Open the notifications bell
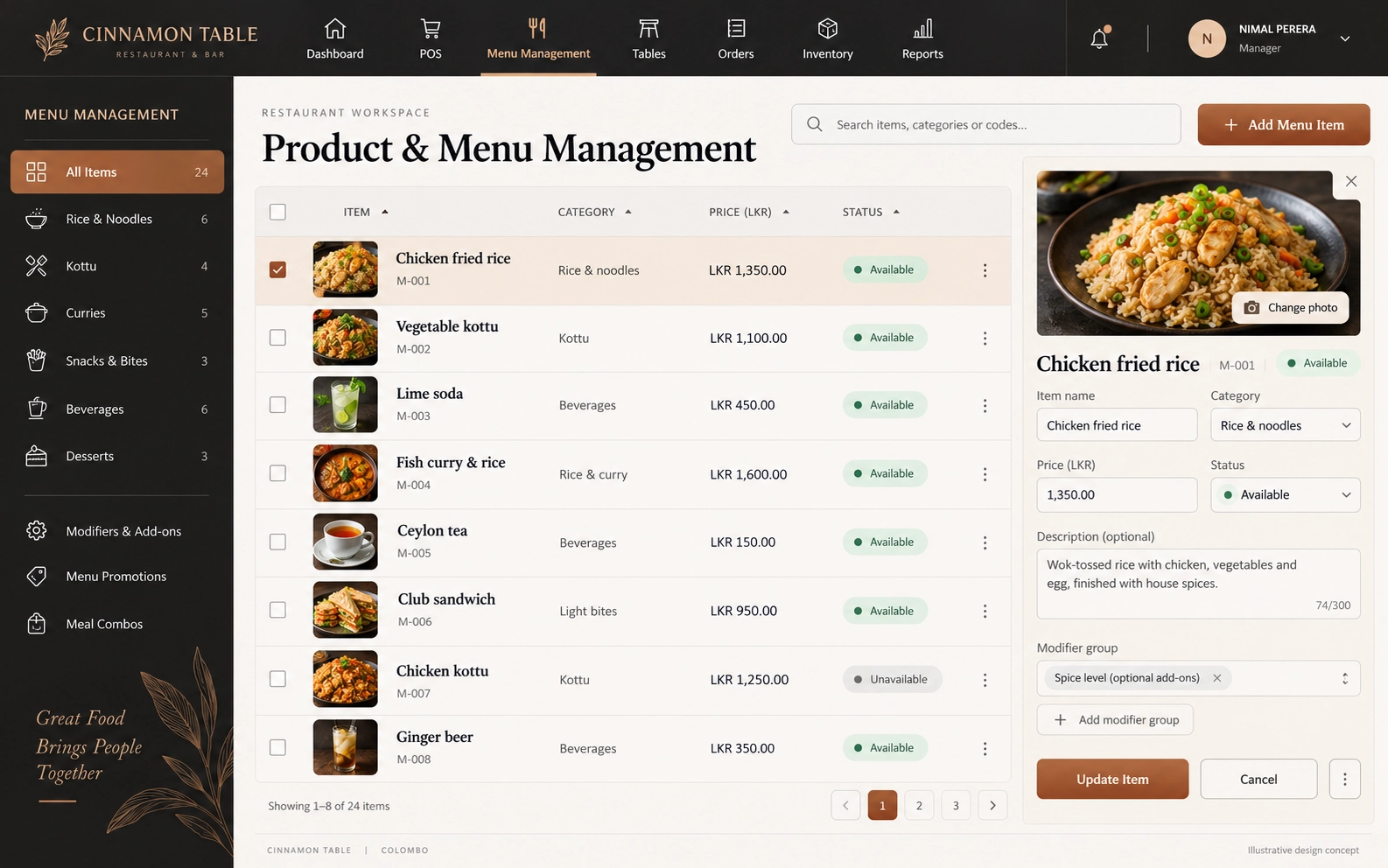This screenshot has width=1388, height=868. [1099, 38]
